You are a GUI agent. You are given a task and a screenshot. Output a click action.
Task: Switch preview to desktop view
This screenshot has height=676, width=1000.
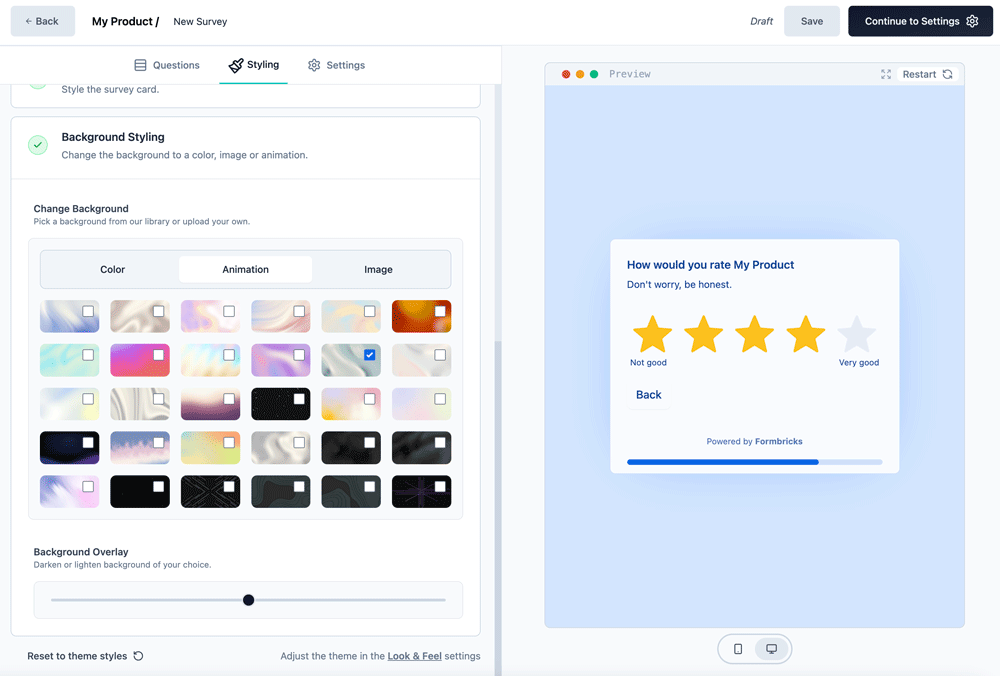click(770, 649)
